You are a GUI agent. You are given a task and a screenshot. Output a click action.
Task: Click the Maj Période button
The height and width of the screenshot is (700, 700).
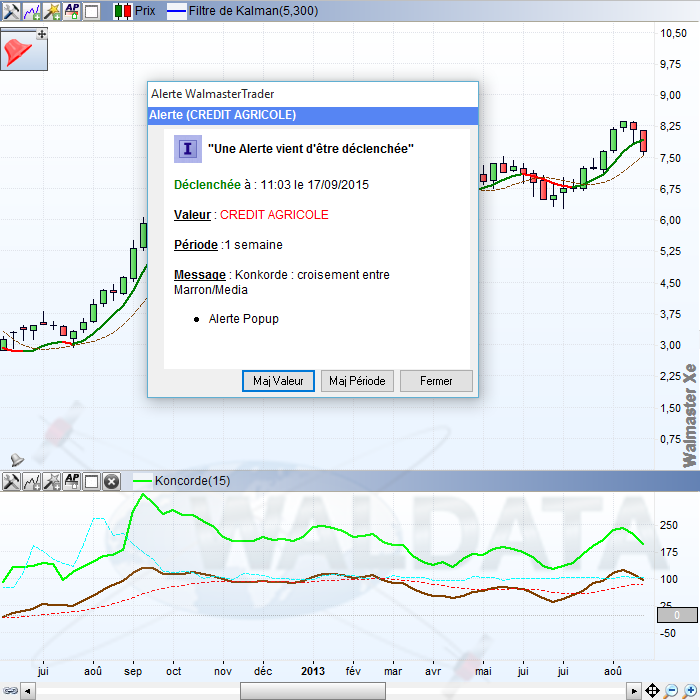tap(357, 381)
